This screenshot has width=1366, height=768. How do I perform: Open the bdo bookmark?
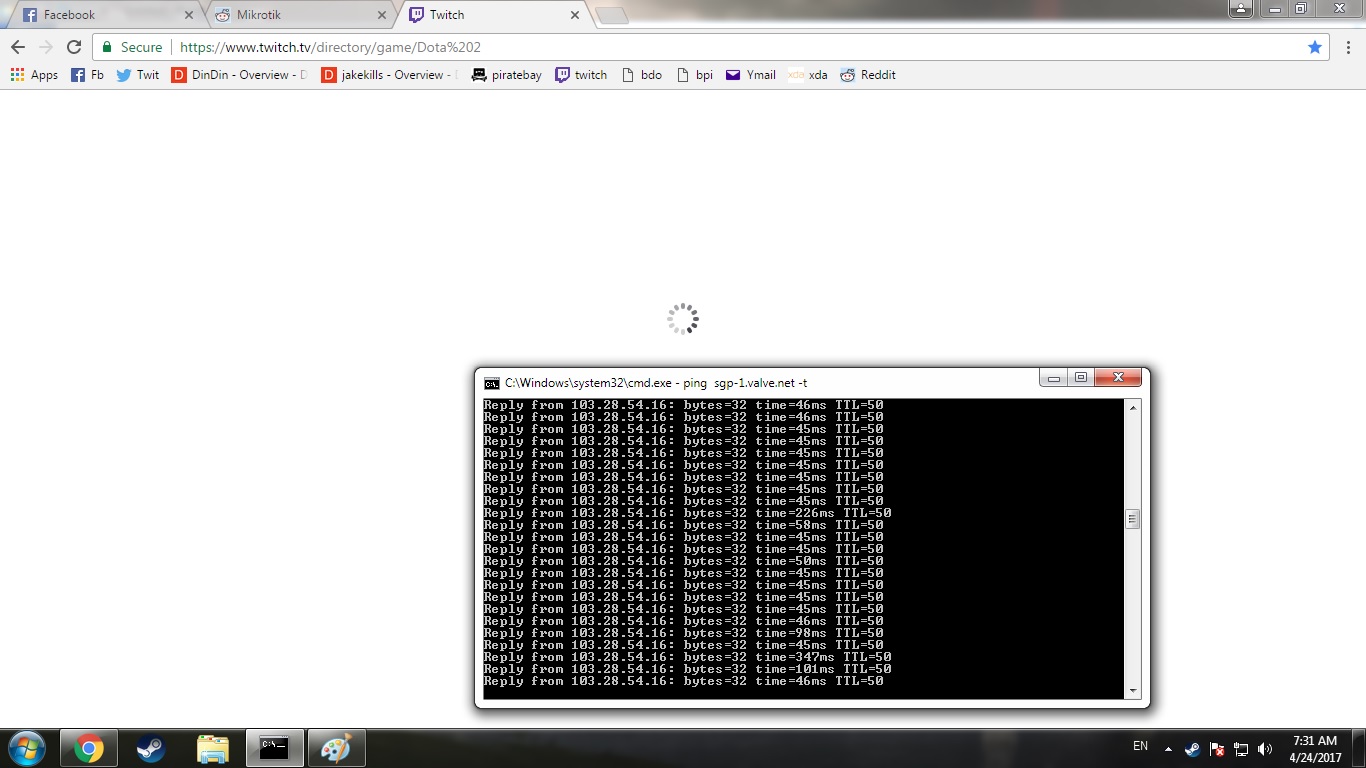coord(642,75)
